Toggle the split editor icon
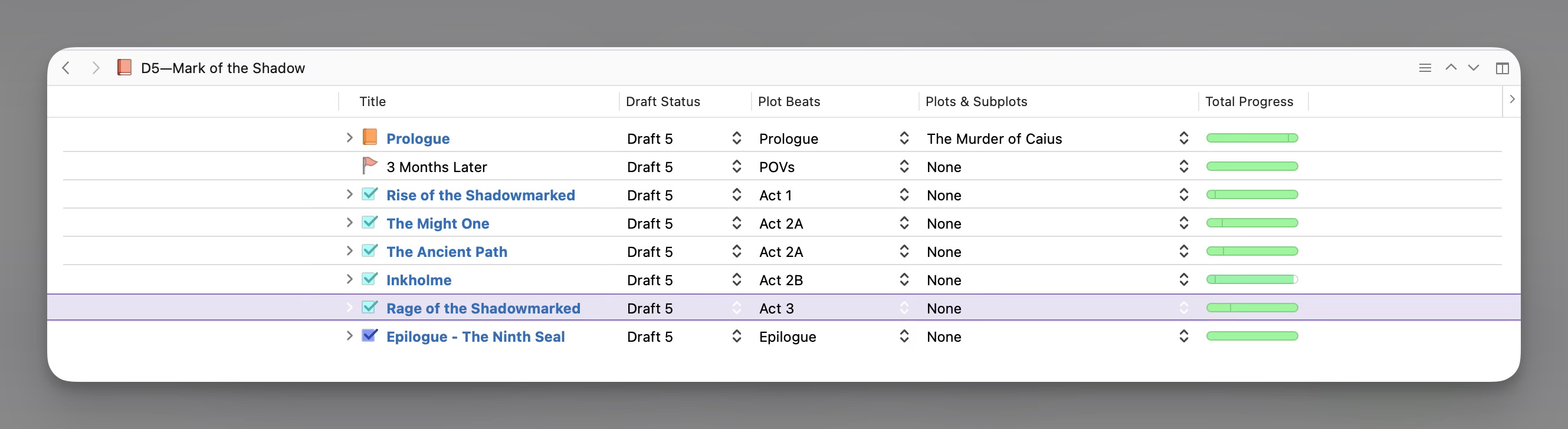This screenshot has height=429, width=1568. point(1503,68)
